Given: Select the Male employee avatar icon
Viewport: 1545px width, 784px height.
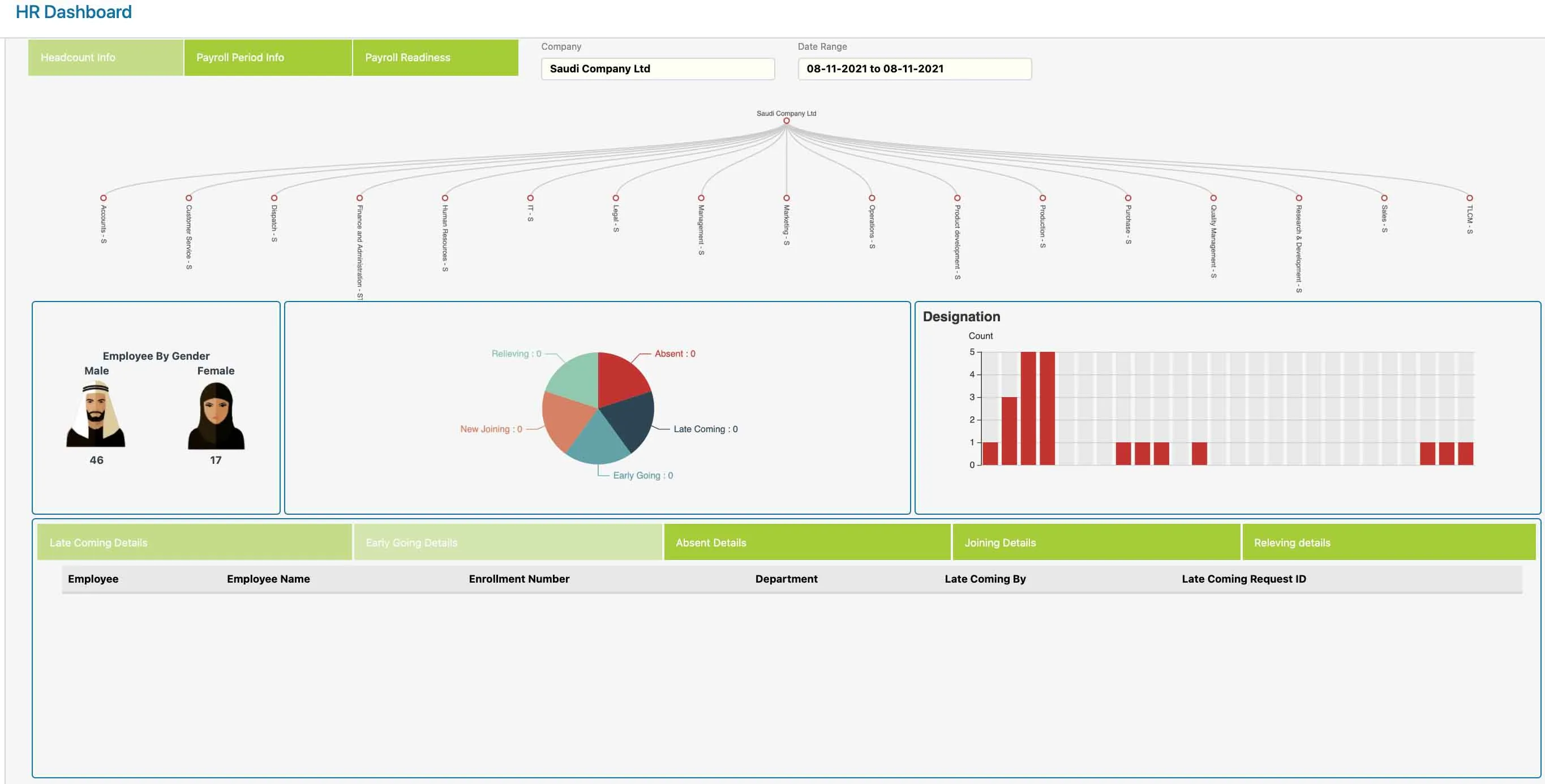Looking at the screenshot, I should (96, 413).
